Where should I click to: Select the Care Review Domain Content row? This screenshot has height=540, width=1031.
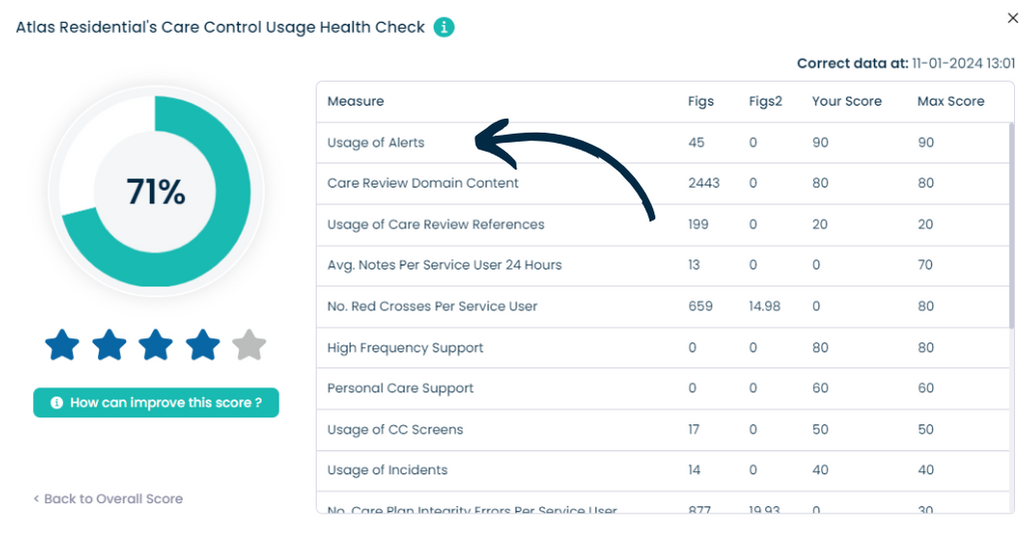tap(423, 184)
